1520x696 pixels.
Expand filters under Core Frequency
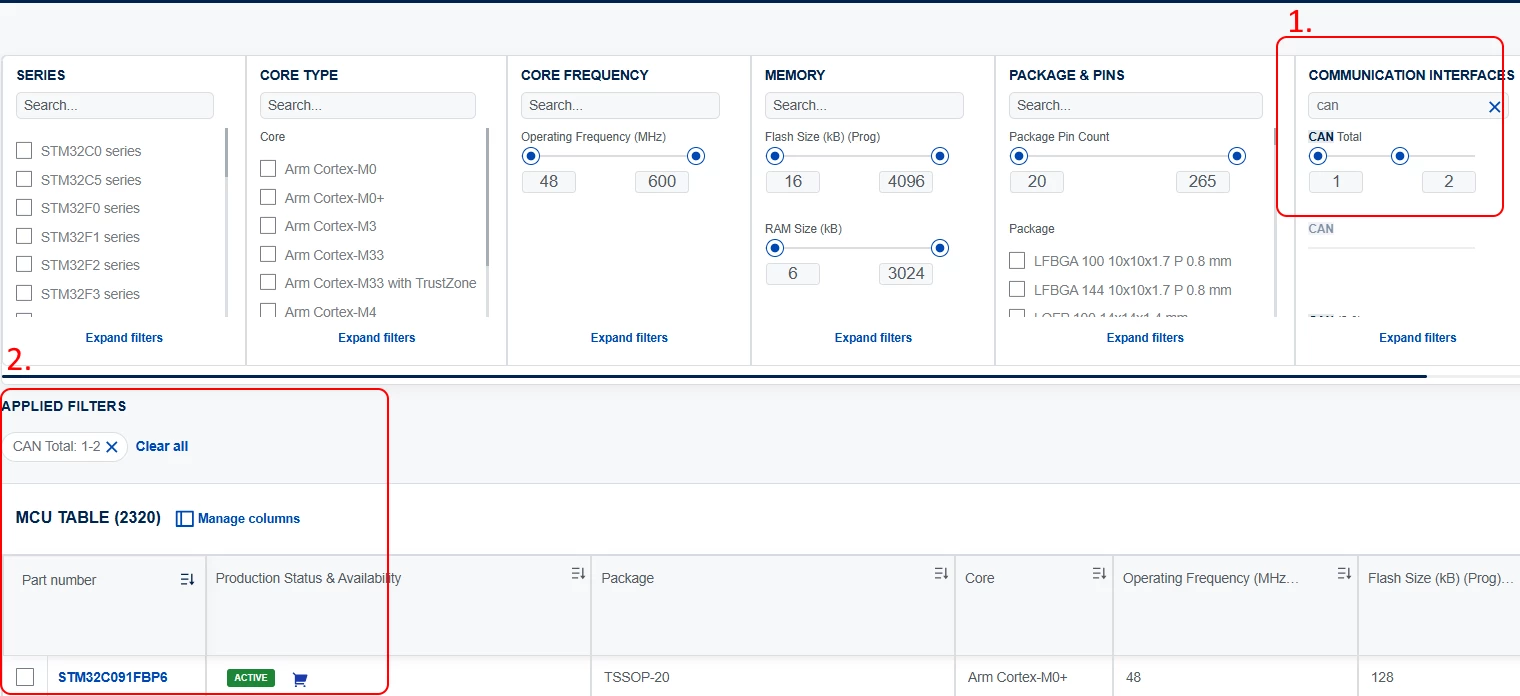coord(629,338)
